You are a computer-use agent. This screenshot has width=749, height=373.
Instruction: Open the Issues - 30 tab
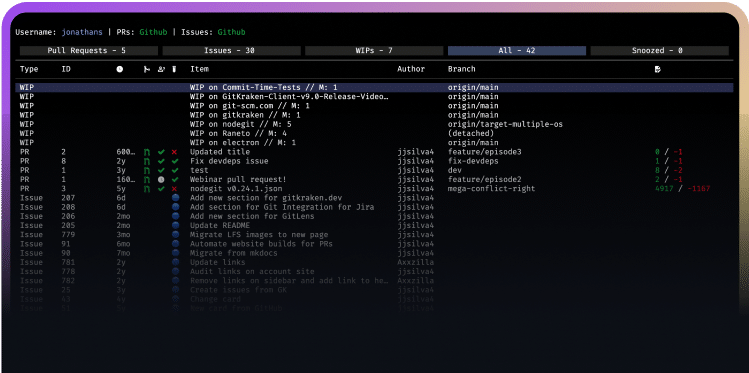232,51
